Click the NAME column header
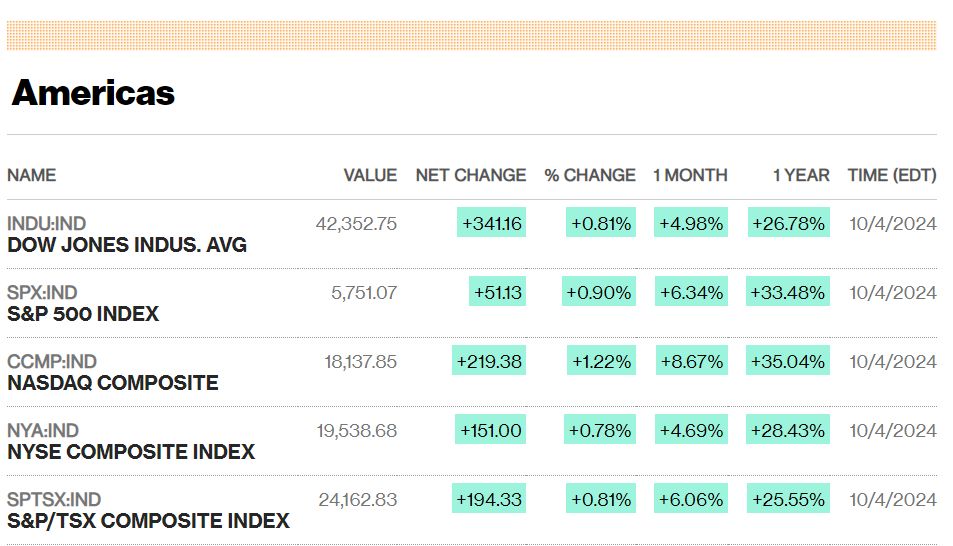The width and height of the screenshot is (953, 546). point(32,175)
